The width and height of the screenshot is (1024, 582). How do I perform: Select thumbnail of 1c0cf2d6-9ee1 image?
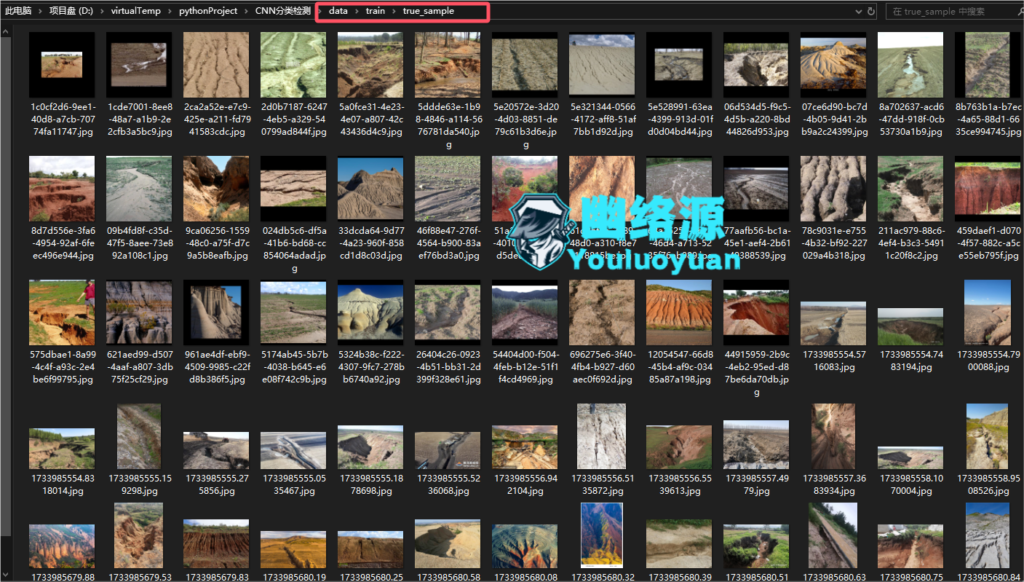(x=62, y=65)
